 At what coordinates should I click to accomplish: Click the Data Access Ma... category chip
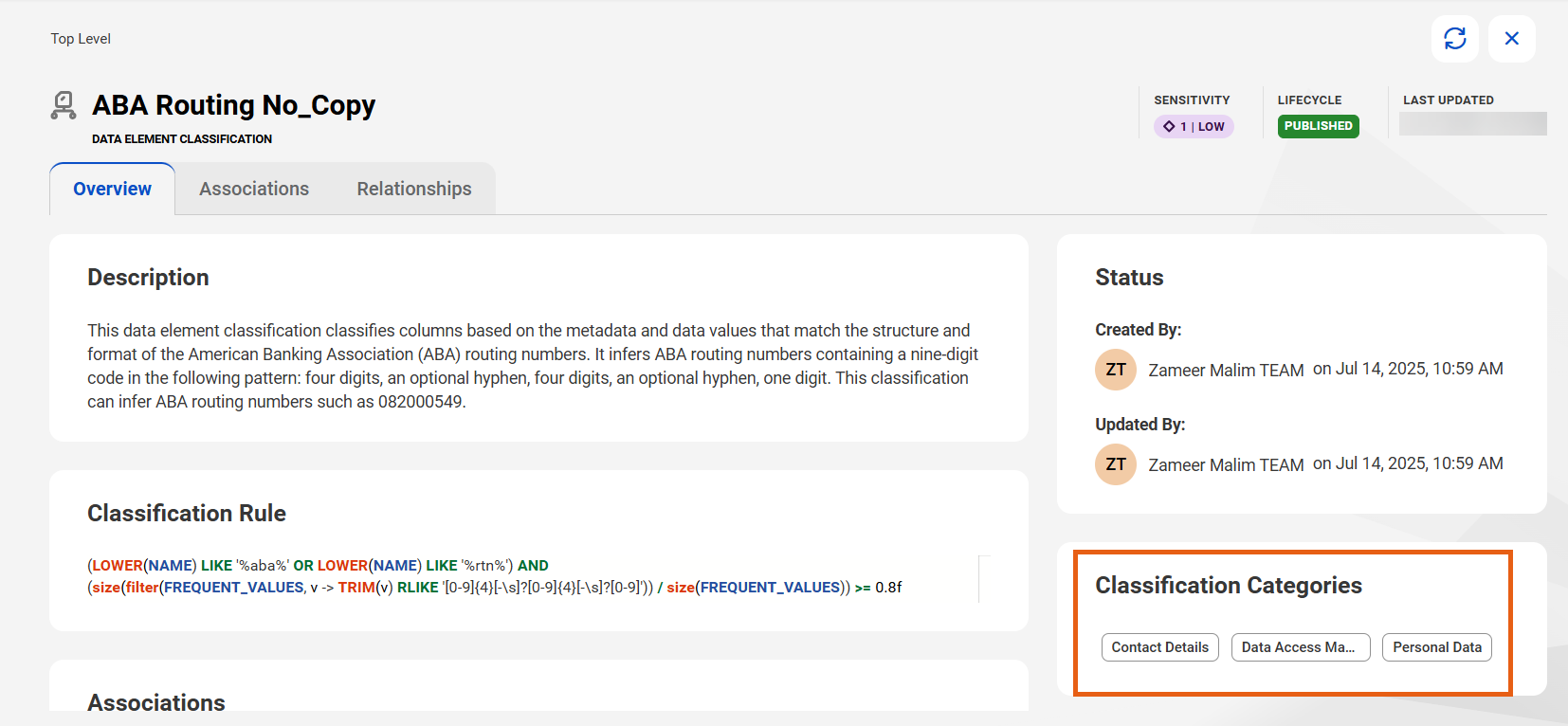[x=1301, y=647]
